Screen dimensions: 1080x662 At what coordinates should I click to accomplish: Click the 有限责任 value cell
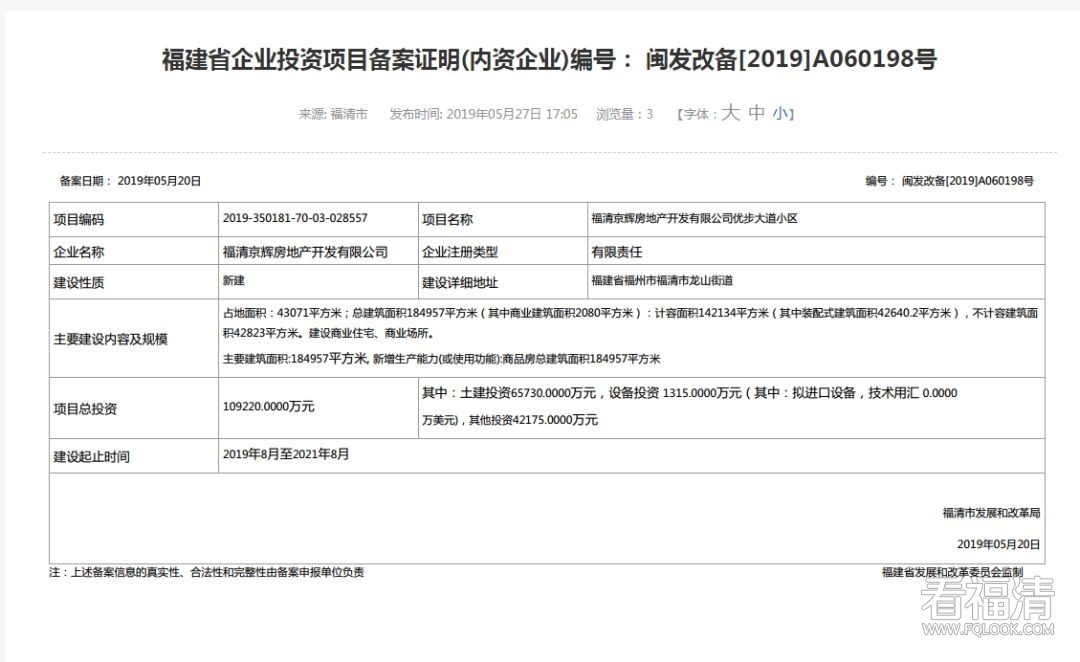point(816,251)
